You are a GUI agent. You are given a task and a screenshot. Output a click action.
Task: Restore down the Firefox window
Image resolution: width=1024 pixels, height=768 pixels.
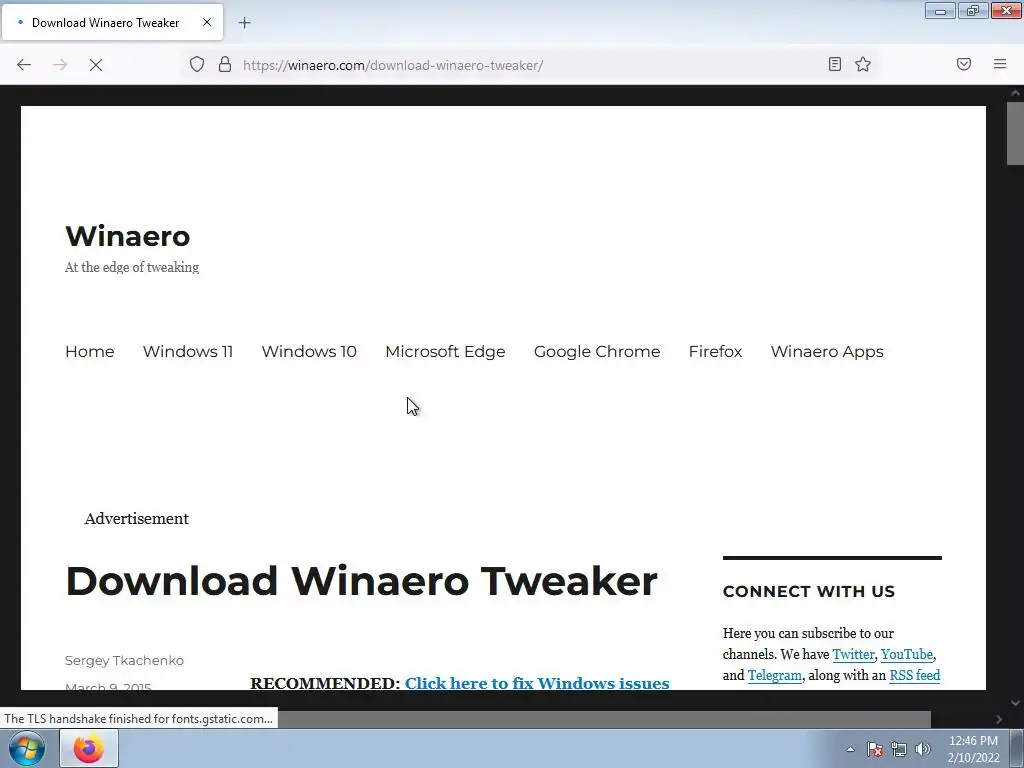973,11
